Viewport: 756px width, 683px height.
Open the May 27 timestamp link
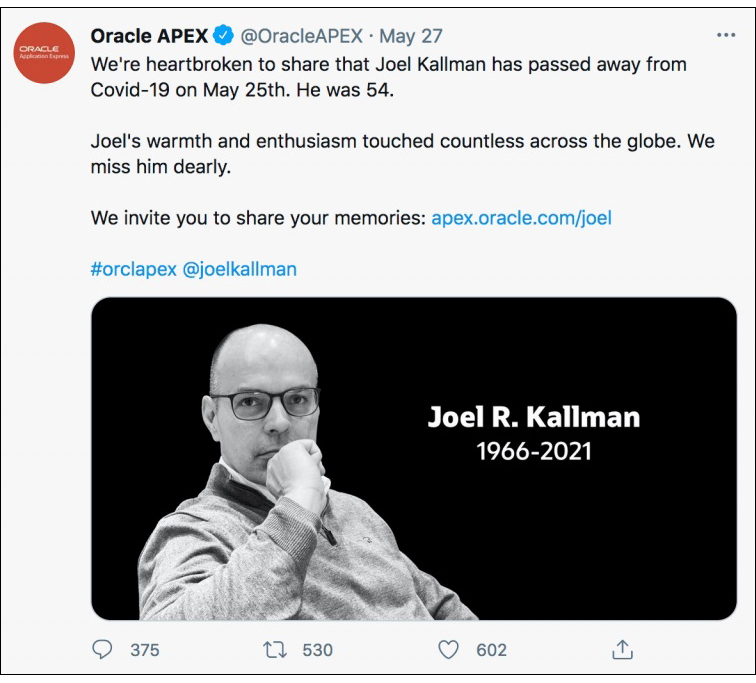coord(411,37)
